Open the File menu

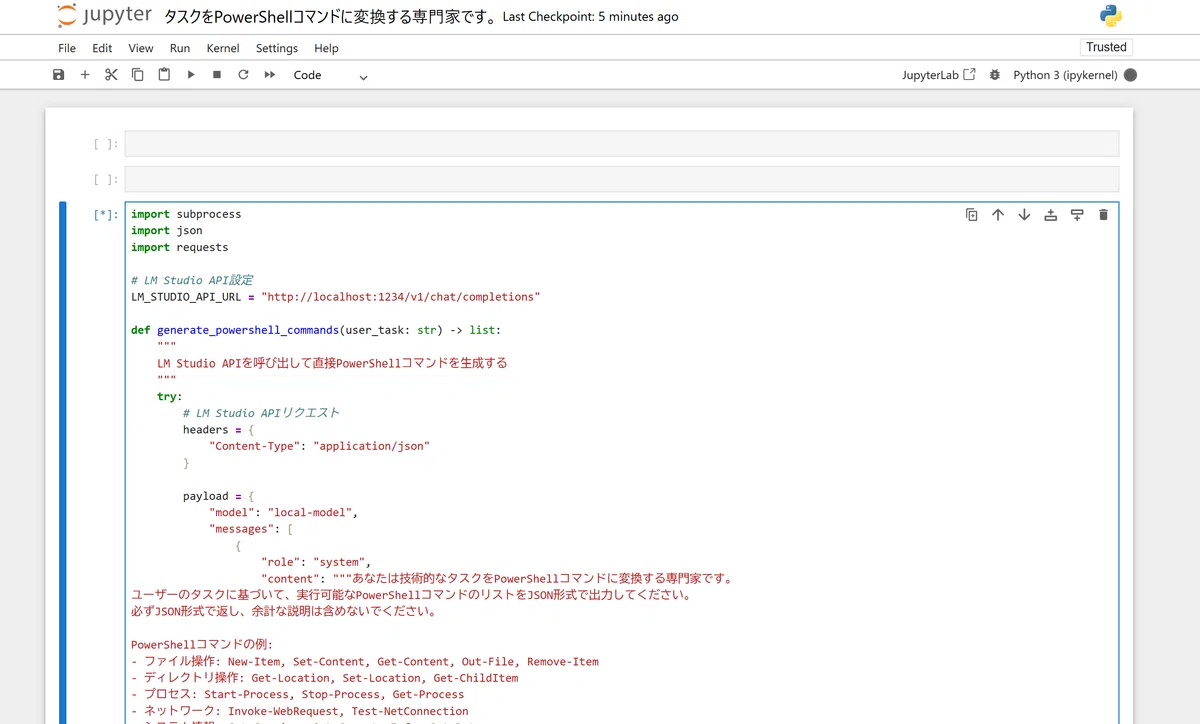(67, 48)
